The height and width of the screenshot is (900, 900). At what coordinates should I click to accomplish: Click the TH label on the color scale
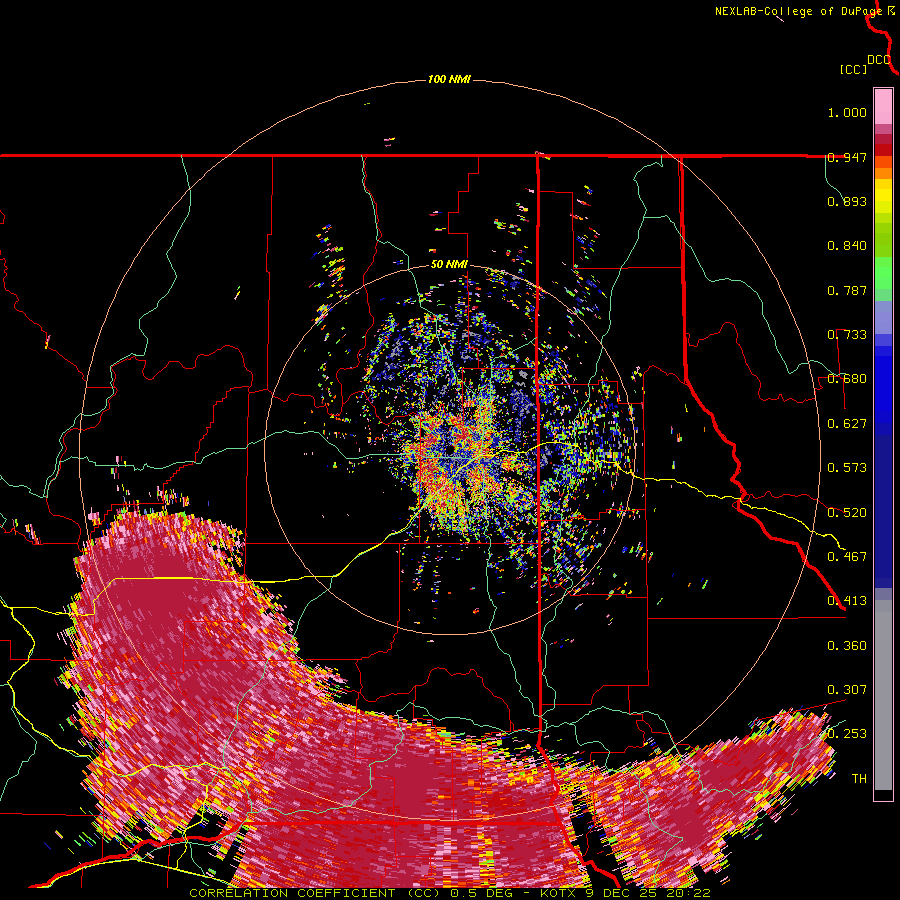[859, 779]
